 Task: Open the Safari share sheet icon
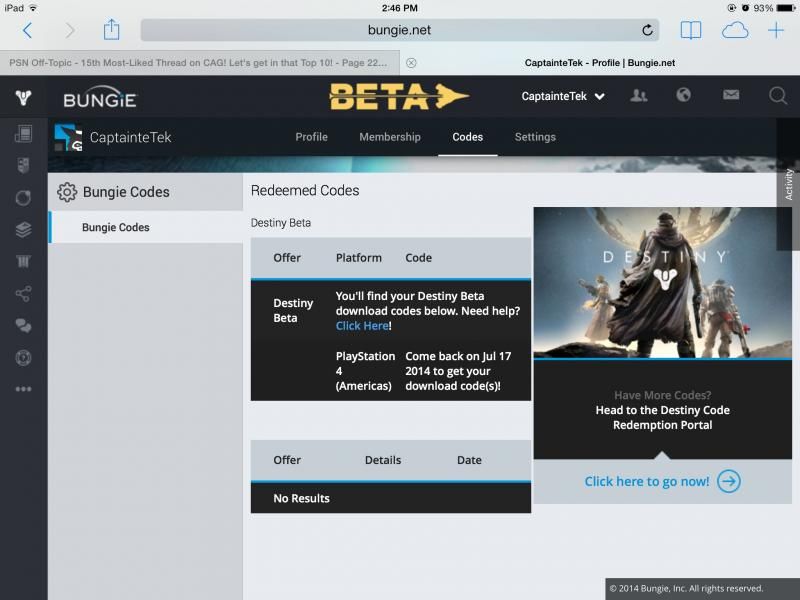click(x=111, y=29)
